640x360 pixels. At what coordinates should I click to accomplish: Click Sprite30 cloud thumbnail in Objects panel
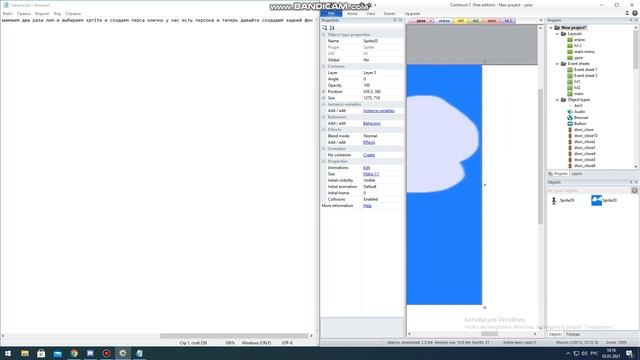[596, 200]
